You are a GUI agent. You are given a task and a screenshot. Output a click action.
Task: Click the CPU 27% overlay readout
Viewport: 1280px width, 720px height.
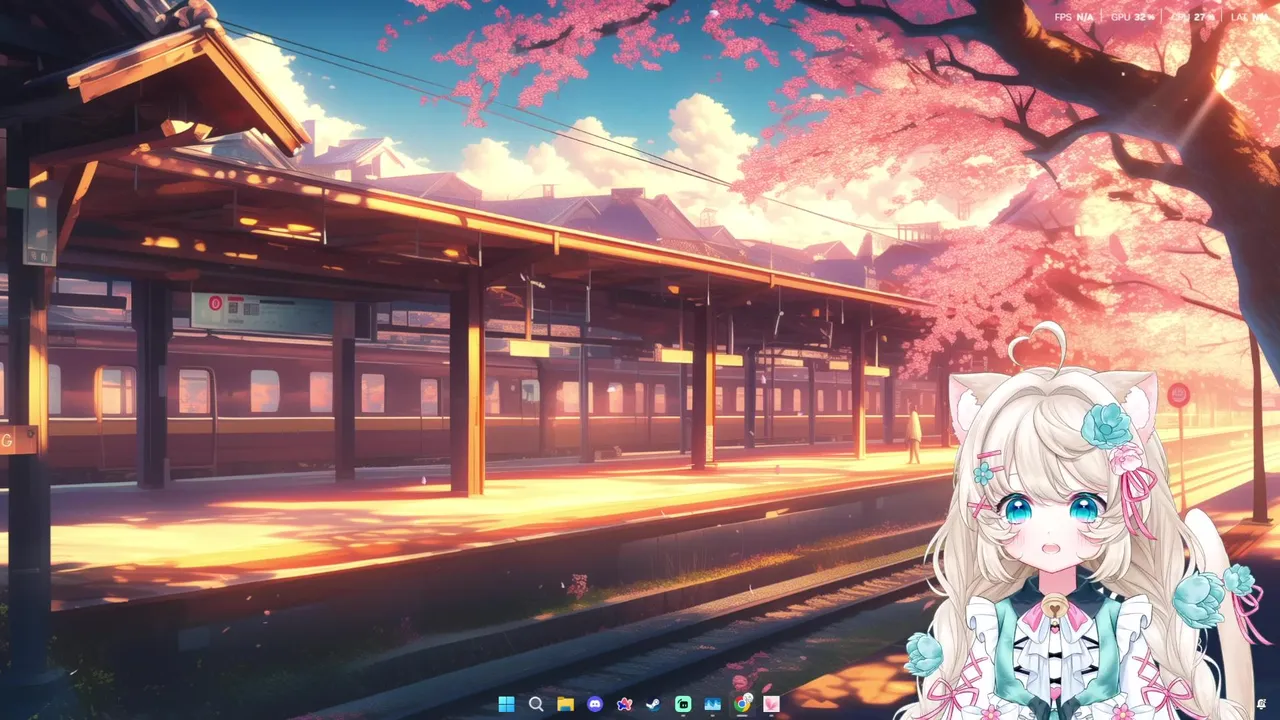(x=1193, y=17)
